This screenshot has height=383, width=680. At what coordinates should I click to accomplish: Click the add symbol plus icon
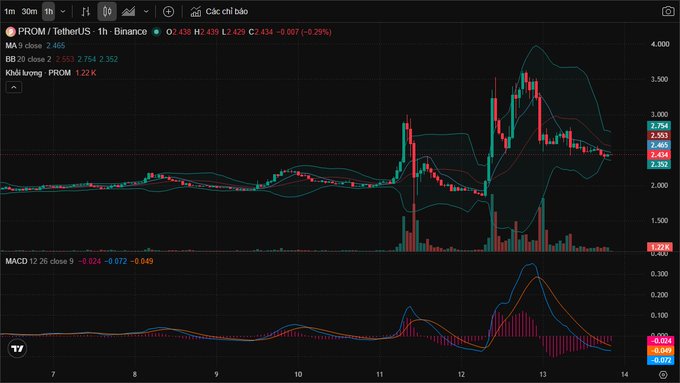tap(168, 12)
